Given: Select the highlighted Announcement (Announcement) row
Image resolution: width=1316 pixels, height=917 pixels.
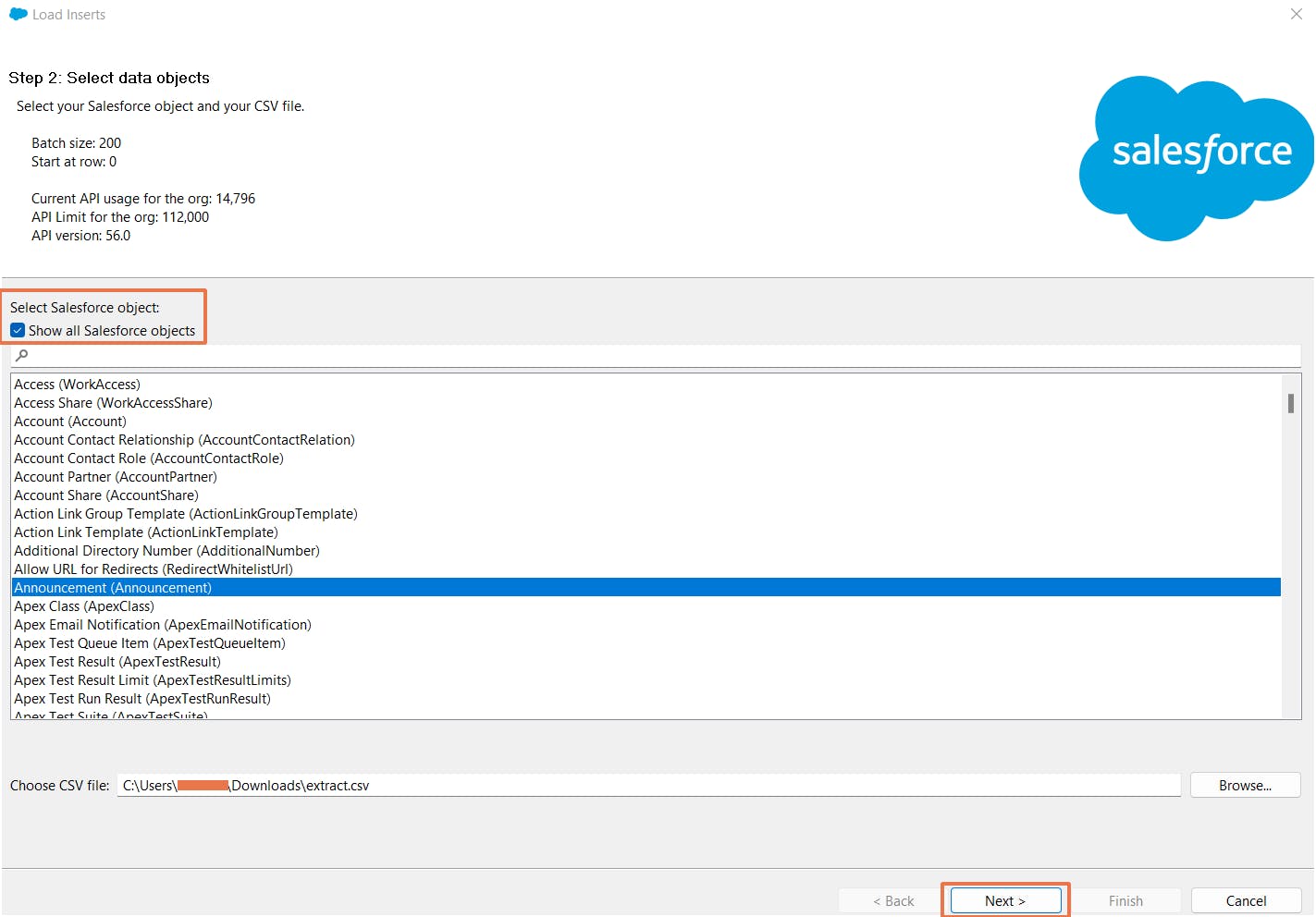Looking at the screenshot, I should (x=646, y=587).
